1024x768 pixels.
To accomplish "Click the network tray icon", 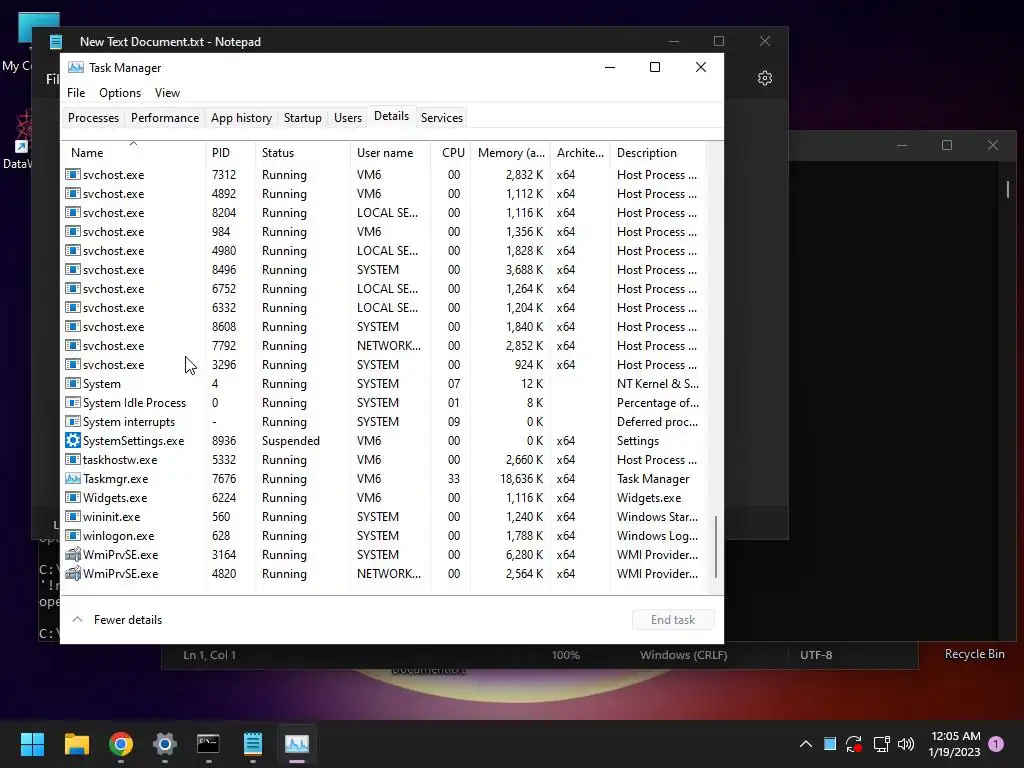I will tap(881, 744).
